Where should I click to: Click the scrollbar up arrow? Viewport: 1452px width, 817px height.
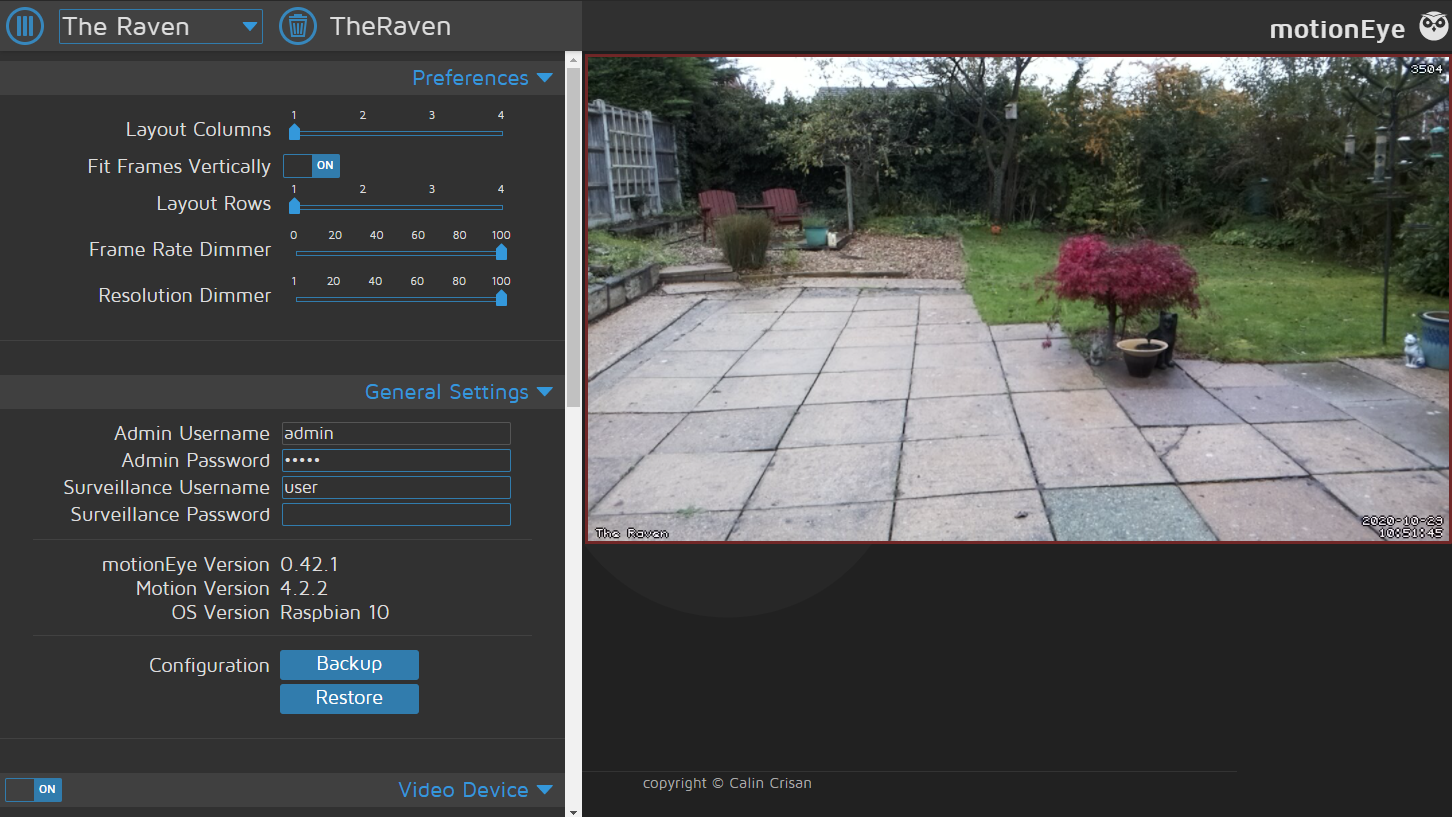(573, 60)
